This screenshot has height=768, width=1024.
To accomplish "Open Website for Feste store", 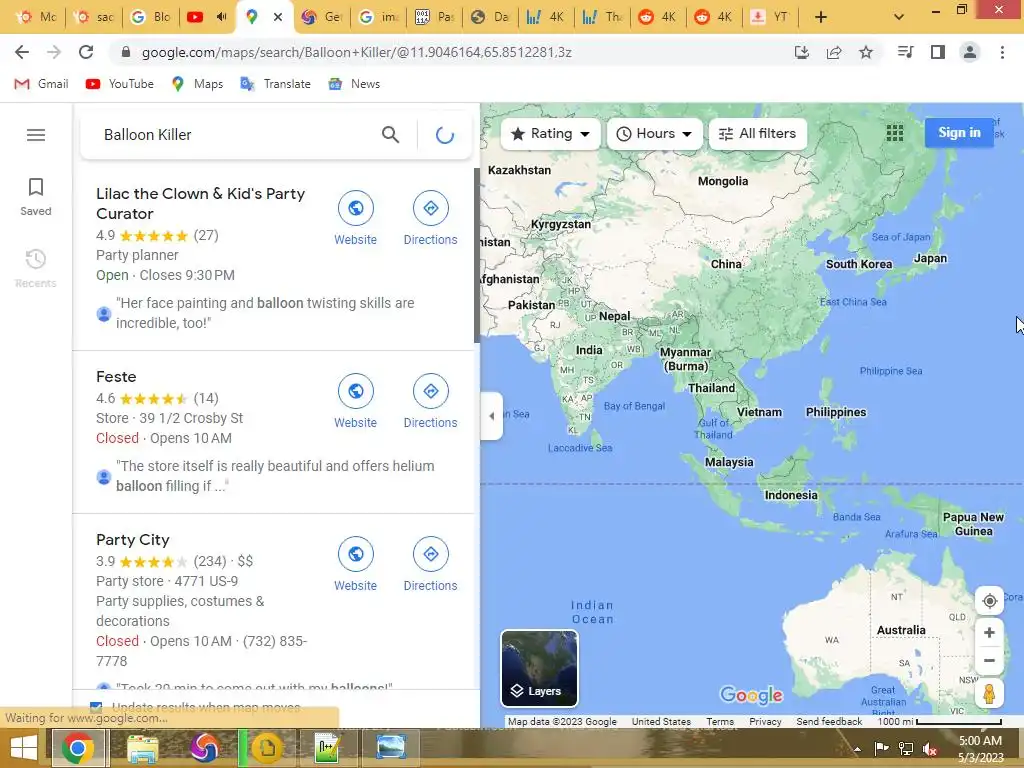I will (355, 401).
